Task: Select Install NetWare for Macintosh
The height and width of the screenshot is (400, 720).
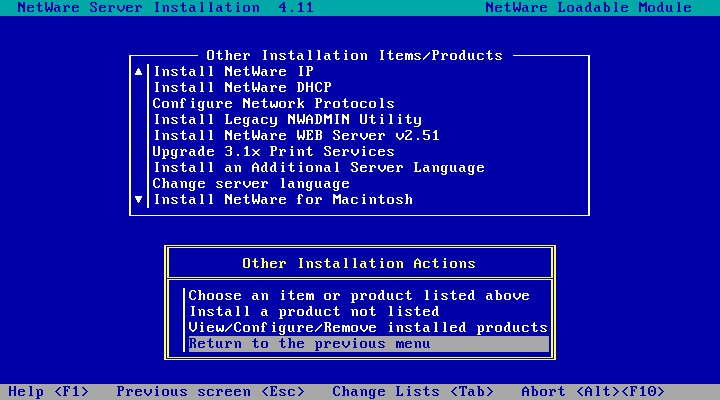Action: coord(283,200)
